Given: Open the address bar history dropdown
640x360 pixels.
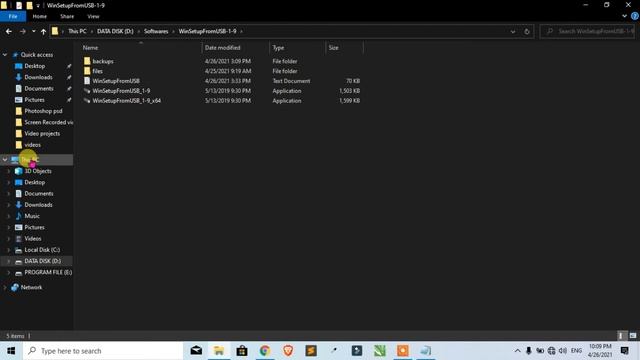Looking at the screenshot, I should [x=513, y=31].
